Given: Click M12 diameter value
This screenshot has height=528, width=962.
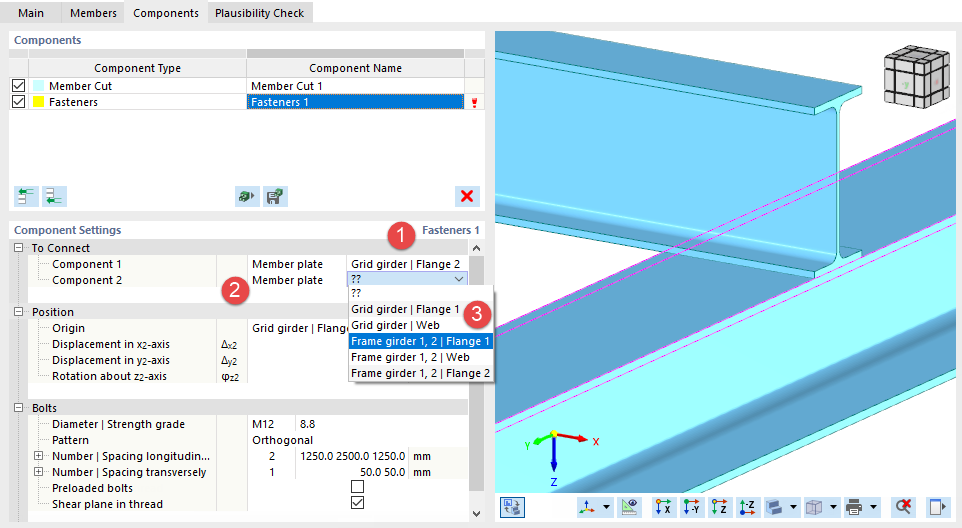Looking at the screenshot, I should coord(263,424).
